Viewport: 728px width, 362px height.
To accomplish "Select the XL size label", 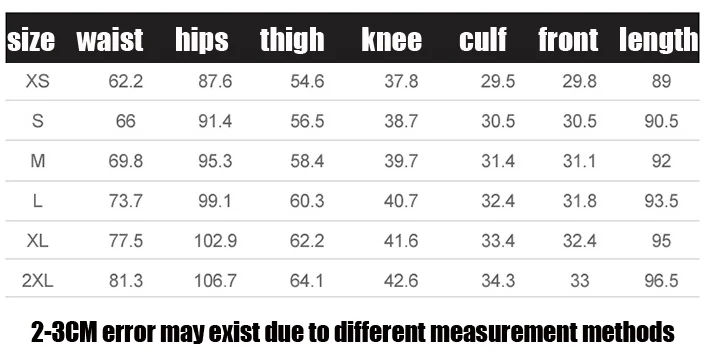I will (38, 241).
